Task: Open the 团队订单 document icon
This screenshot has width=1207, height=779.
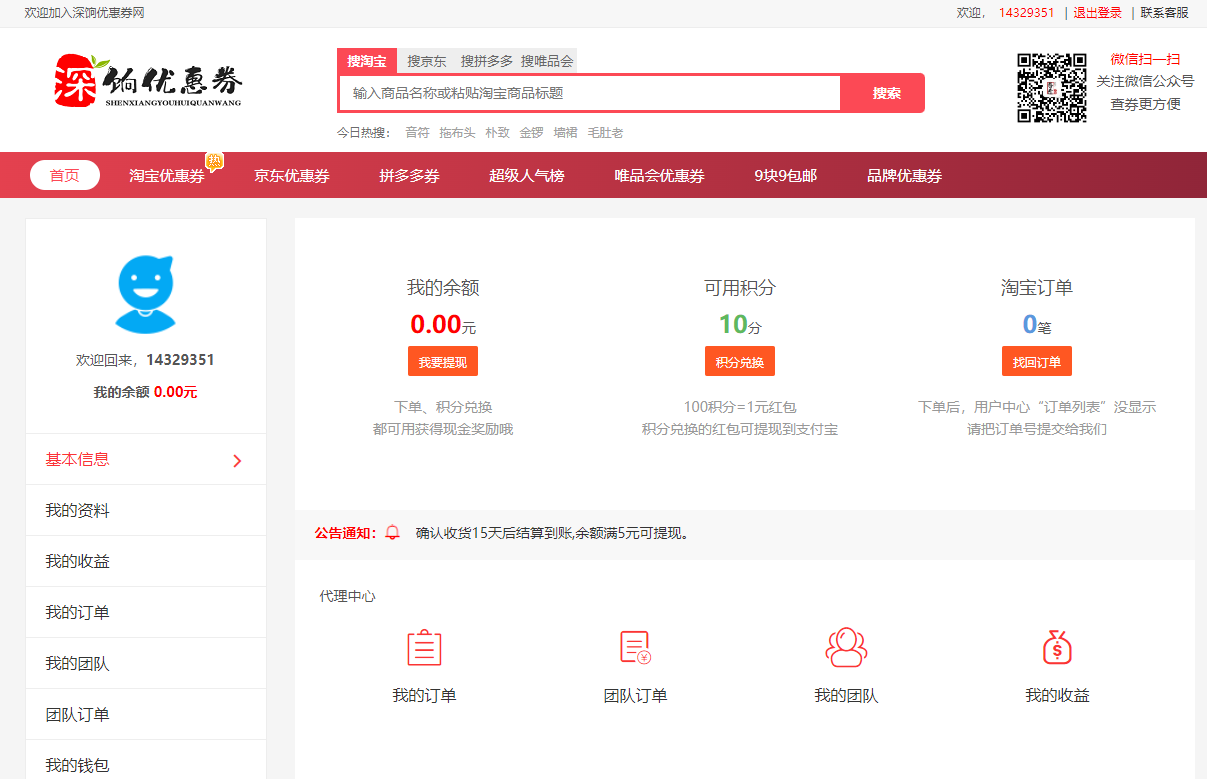Action: [635, 648]
